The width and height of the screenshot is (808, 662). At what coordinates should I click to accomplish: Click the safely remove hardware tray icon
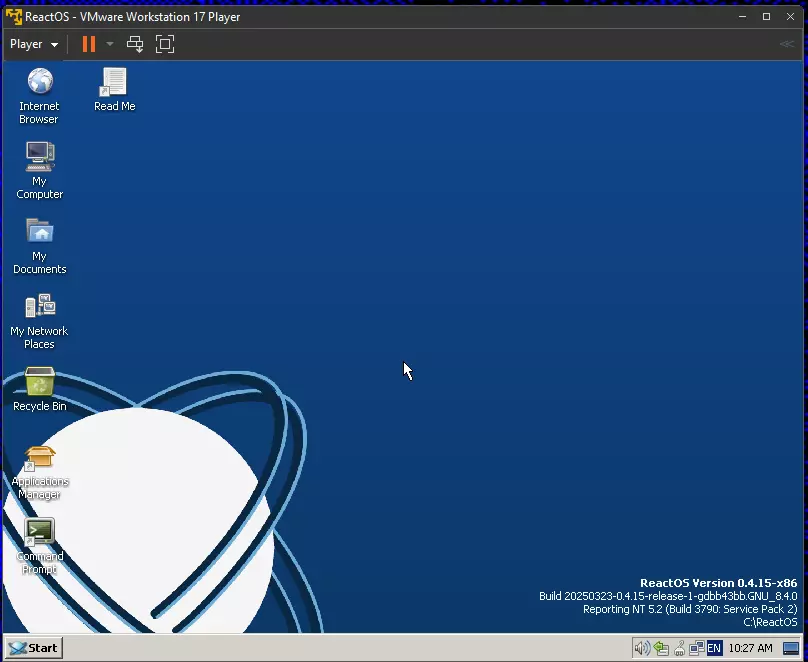click(x=661, y=648)
